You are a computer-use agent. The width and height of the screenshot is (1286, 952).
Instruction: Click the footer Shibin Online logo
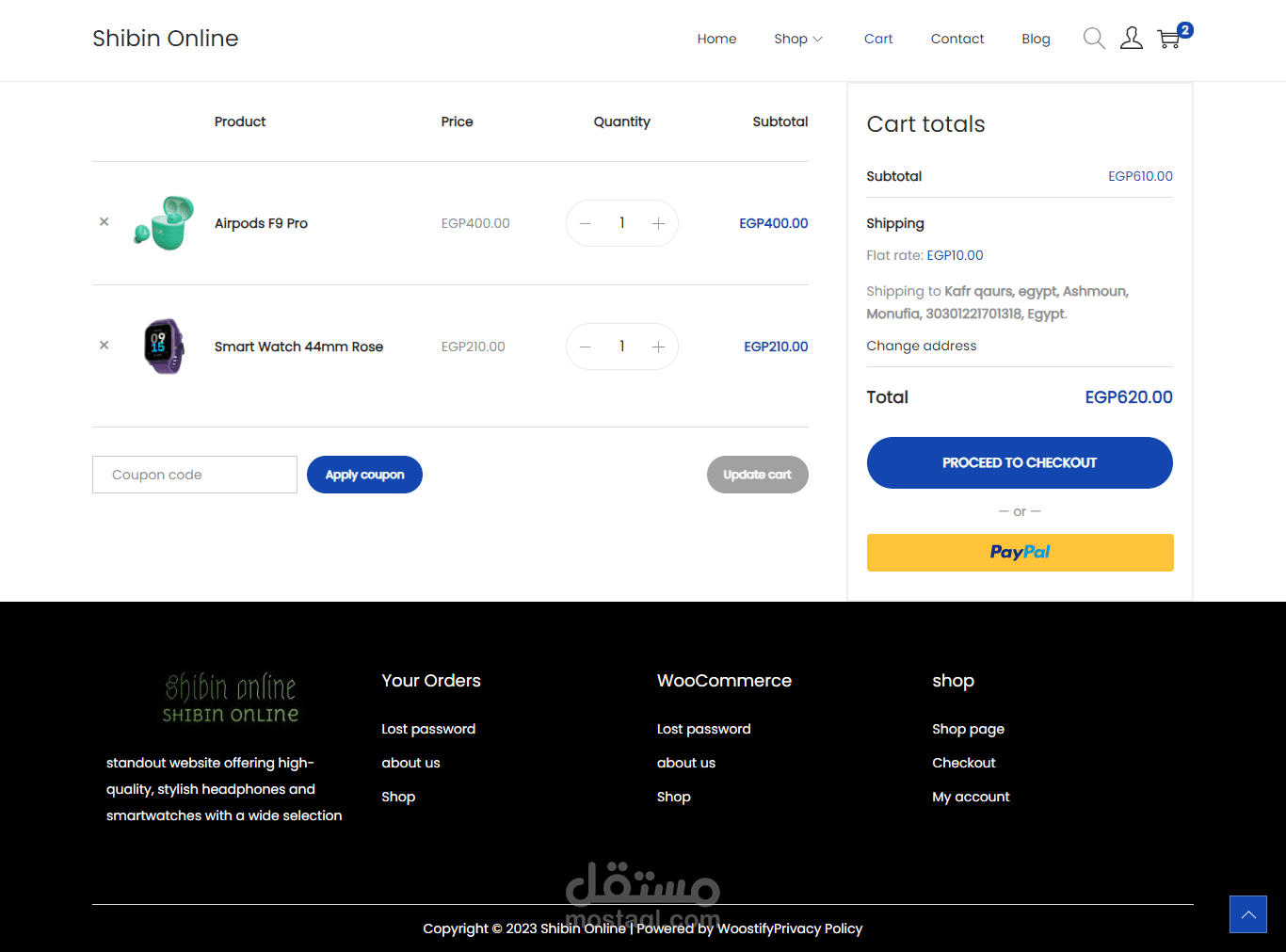231,698
